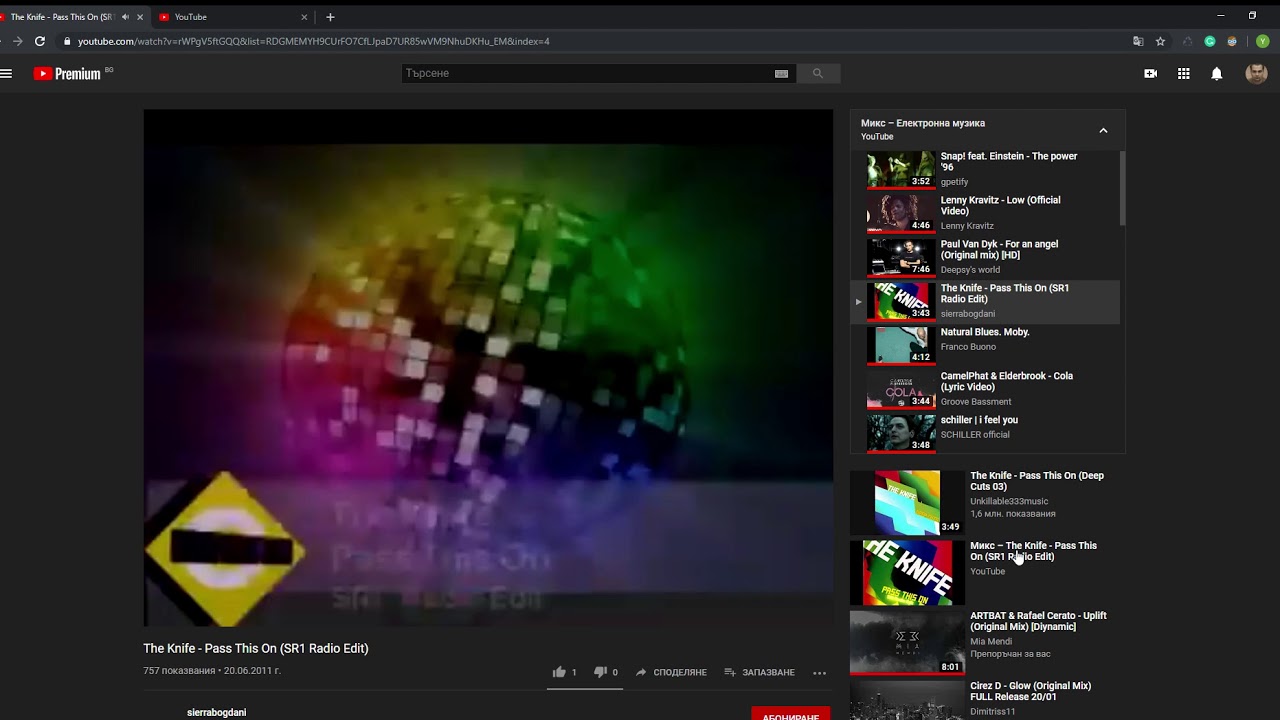
Task: Click the video player area
Action: point(488,368)
